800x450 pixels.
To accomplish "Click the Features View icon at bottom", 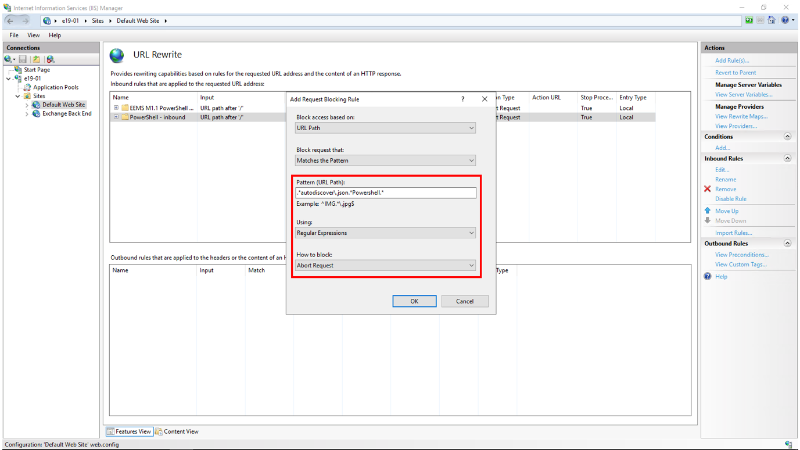I will [x=110, y=431].
